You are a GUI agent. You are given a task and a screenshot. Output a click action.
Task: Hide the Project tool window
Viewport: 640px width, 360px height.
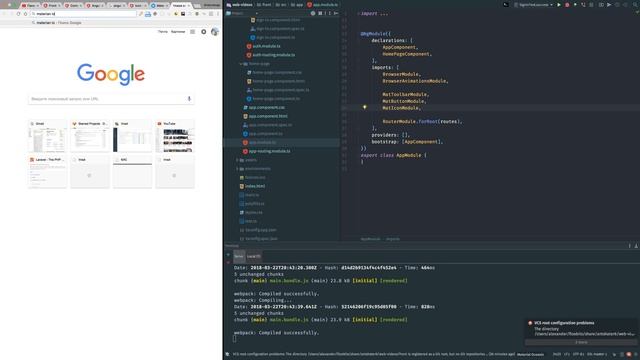tap(336, 13)
